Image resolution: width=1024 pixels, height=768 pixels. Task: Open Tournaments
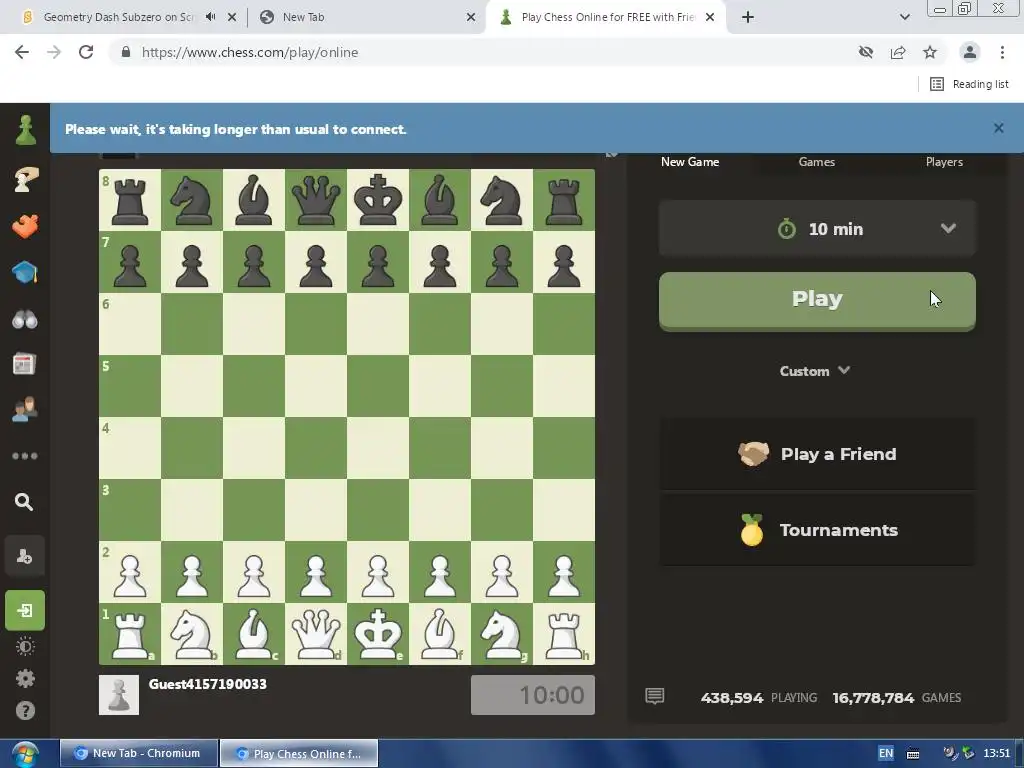pos(817,530)
